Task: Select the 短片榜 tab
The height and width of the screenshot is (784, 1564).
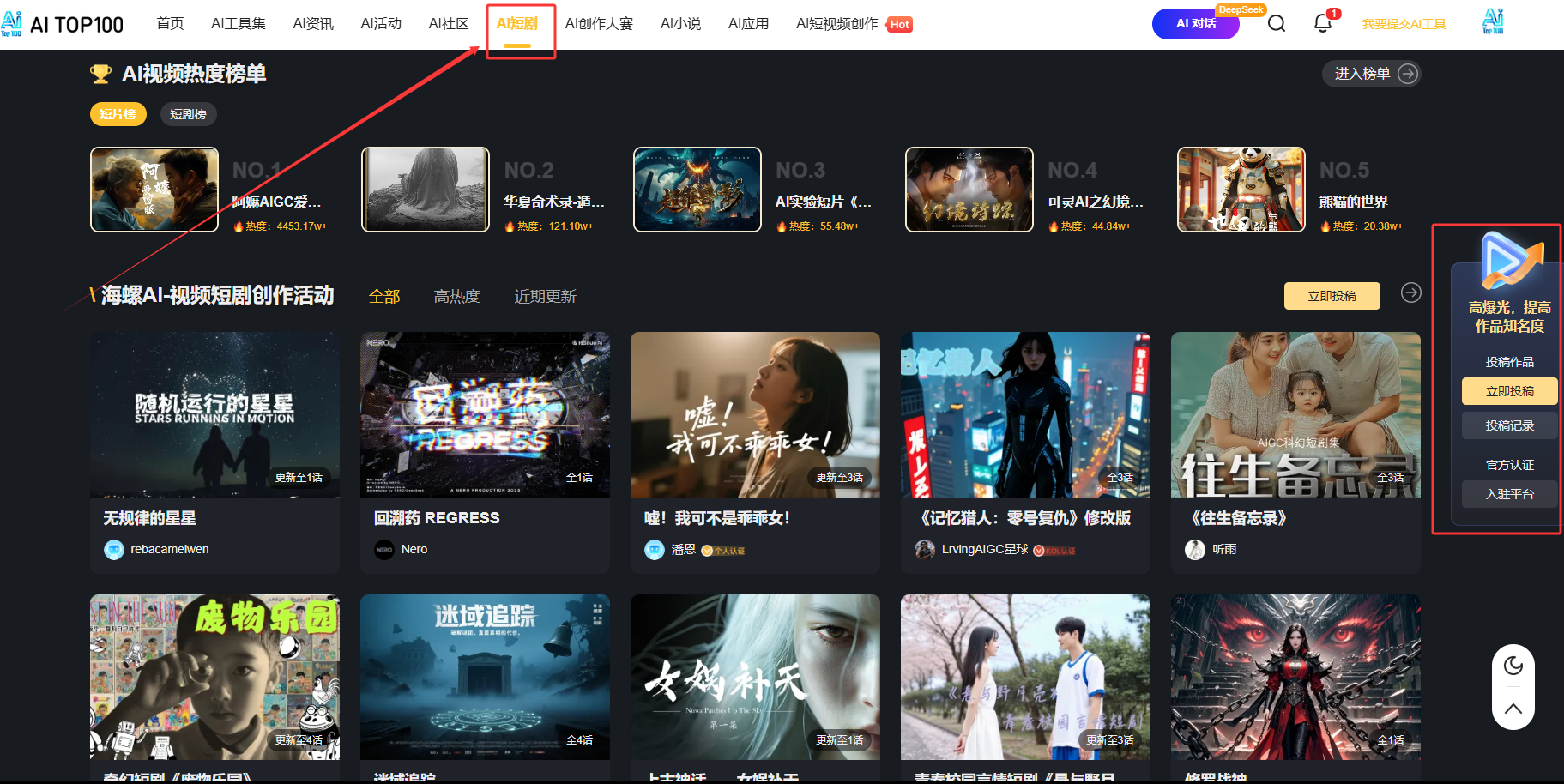Action: [x=118, y=114]
